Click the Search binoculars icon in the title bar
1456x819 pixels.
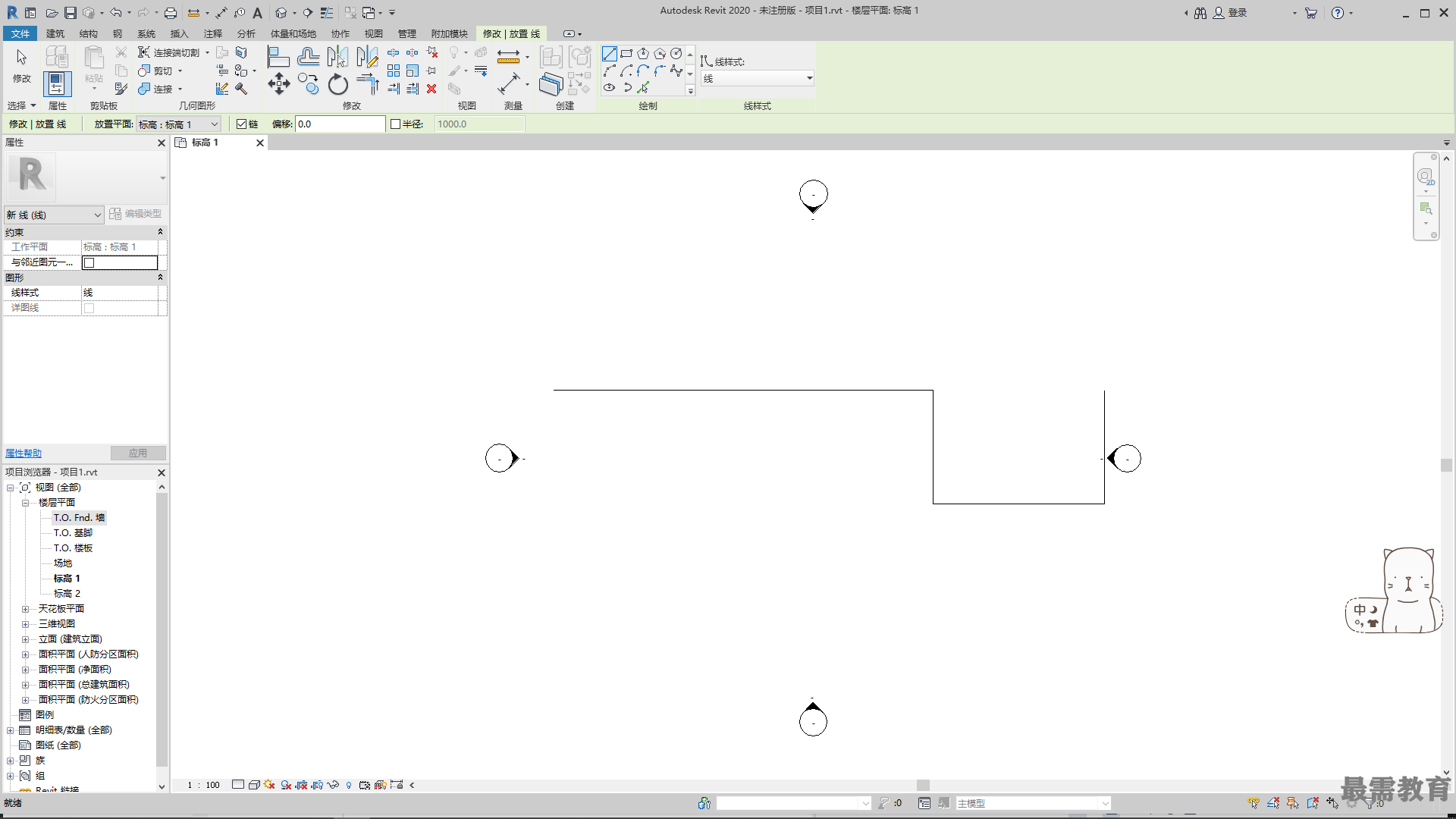[x=1200, y=13]
